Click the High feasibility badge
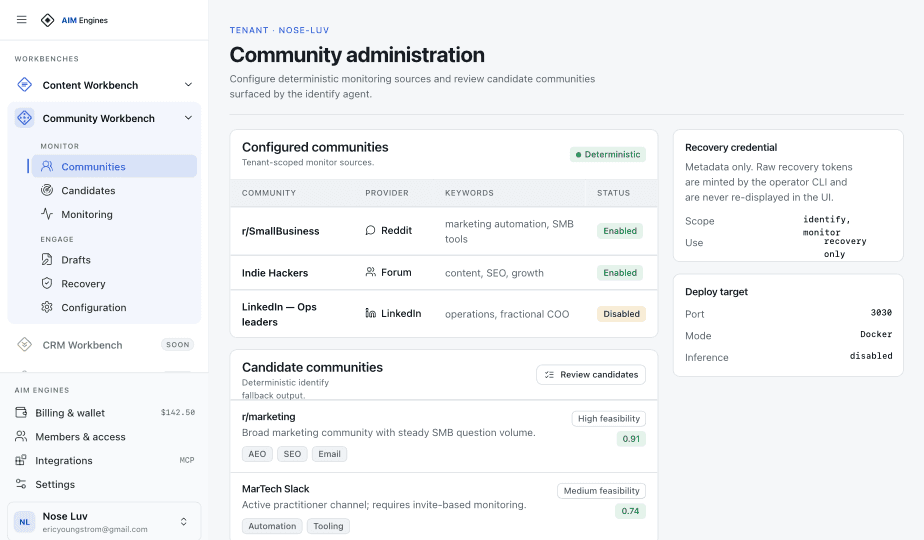 (x=609, y=419)
